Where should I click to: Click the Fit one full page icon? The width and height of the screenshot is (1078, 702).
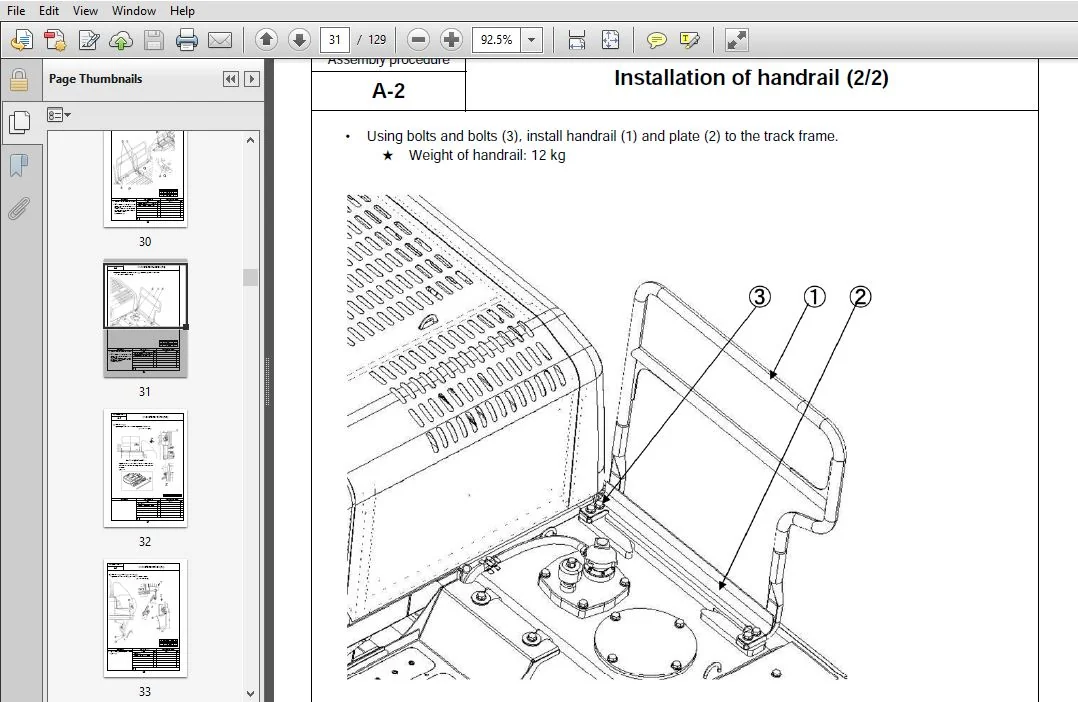pyautogui.click(x=610, y=40)
